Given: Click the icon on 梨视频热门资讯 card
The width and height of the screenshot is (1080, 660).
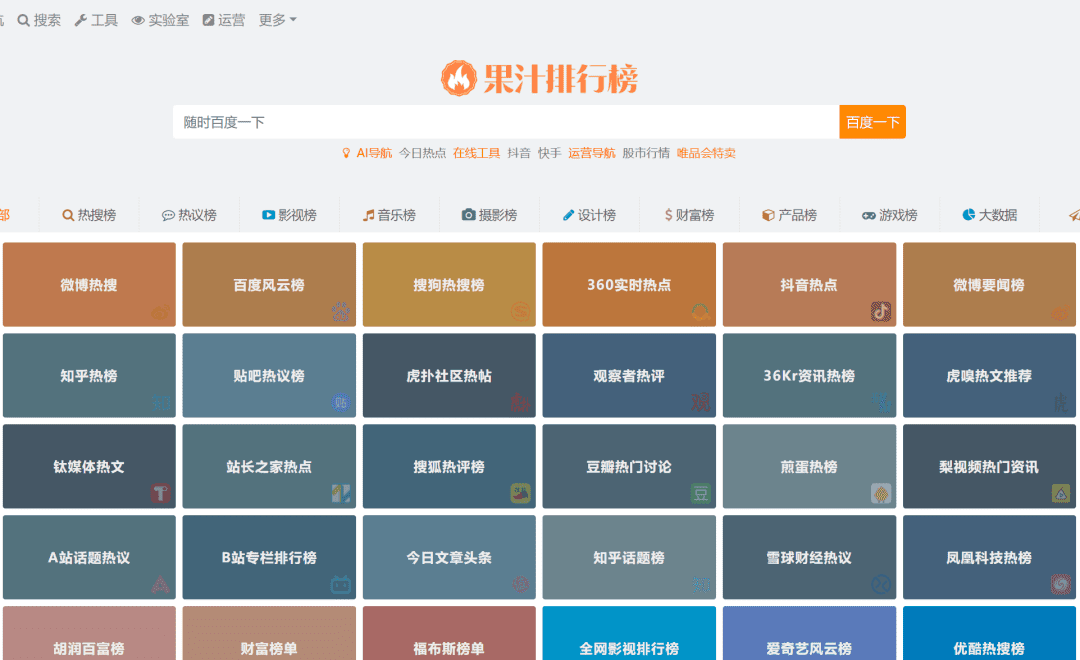Looking at the screenshot, I should coord(1060,493).
